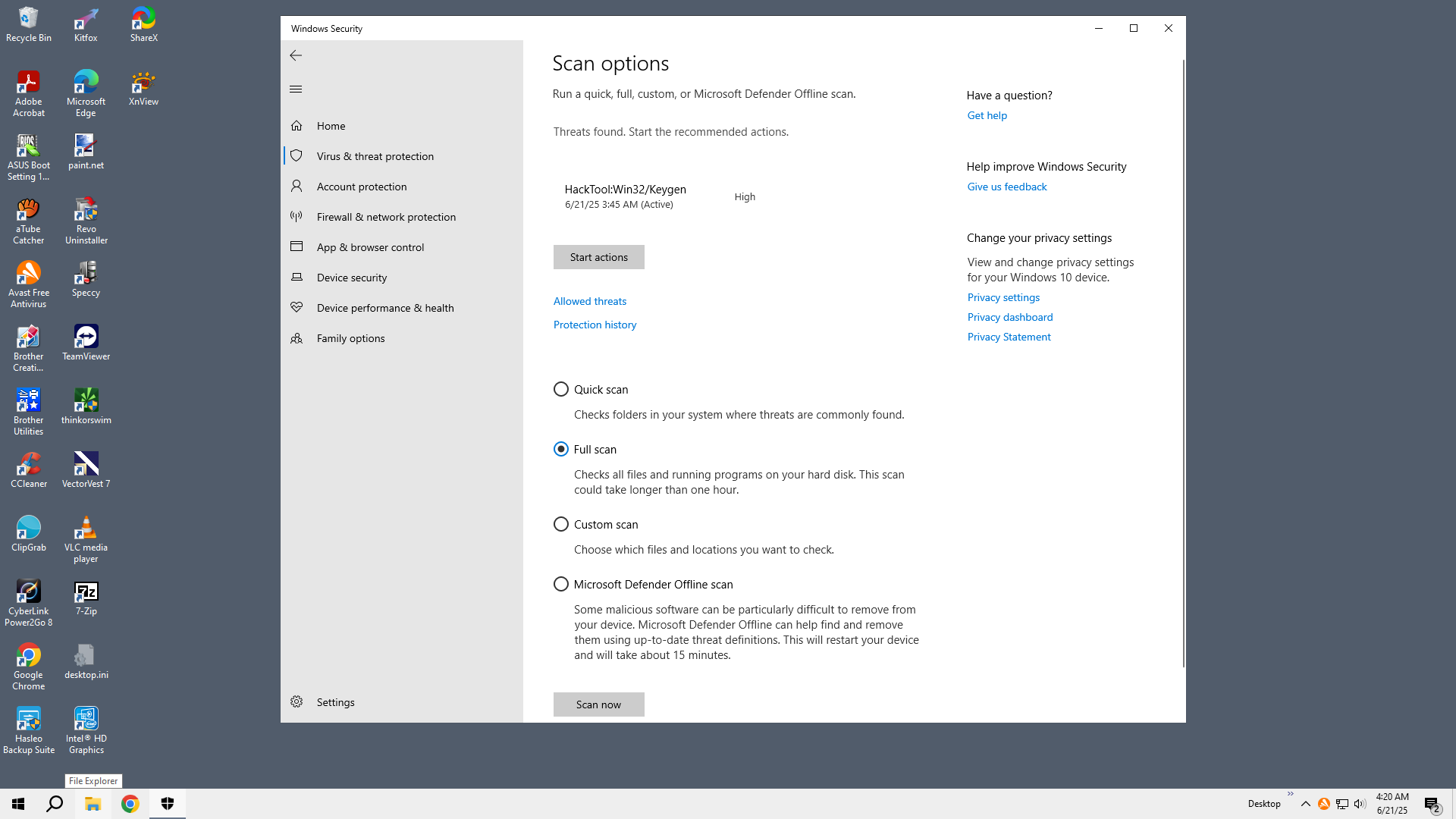Click the Get help link
The width and height of the screenshot is (1456, 819).
click(987, 115)
